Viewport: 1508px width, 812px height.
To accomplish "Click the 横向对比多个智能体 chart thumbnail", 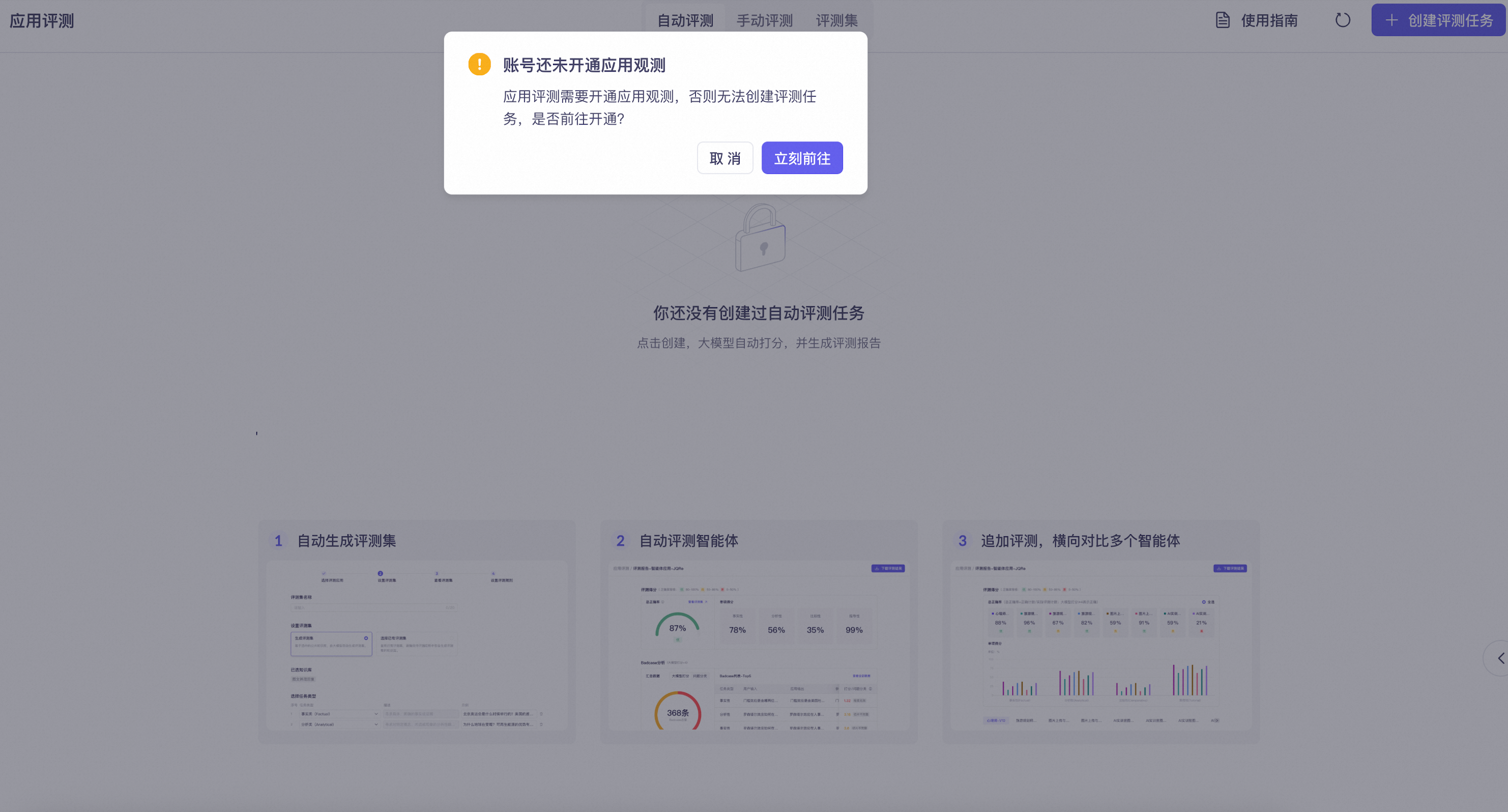I will click(1100, 645).
